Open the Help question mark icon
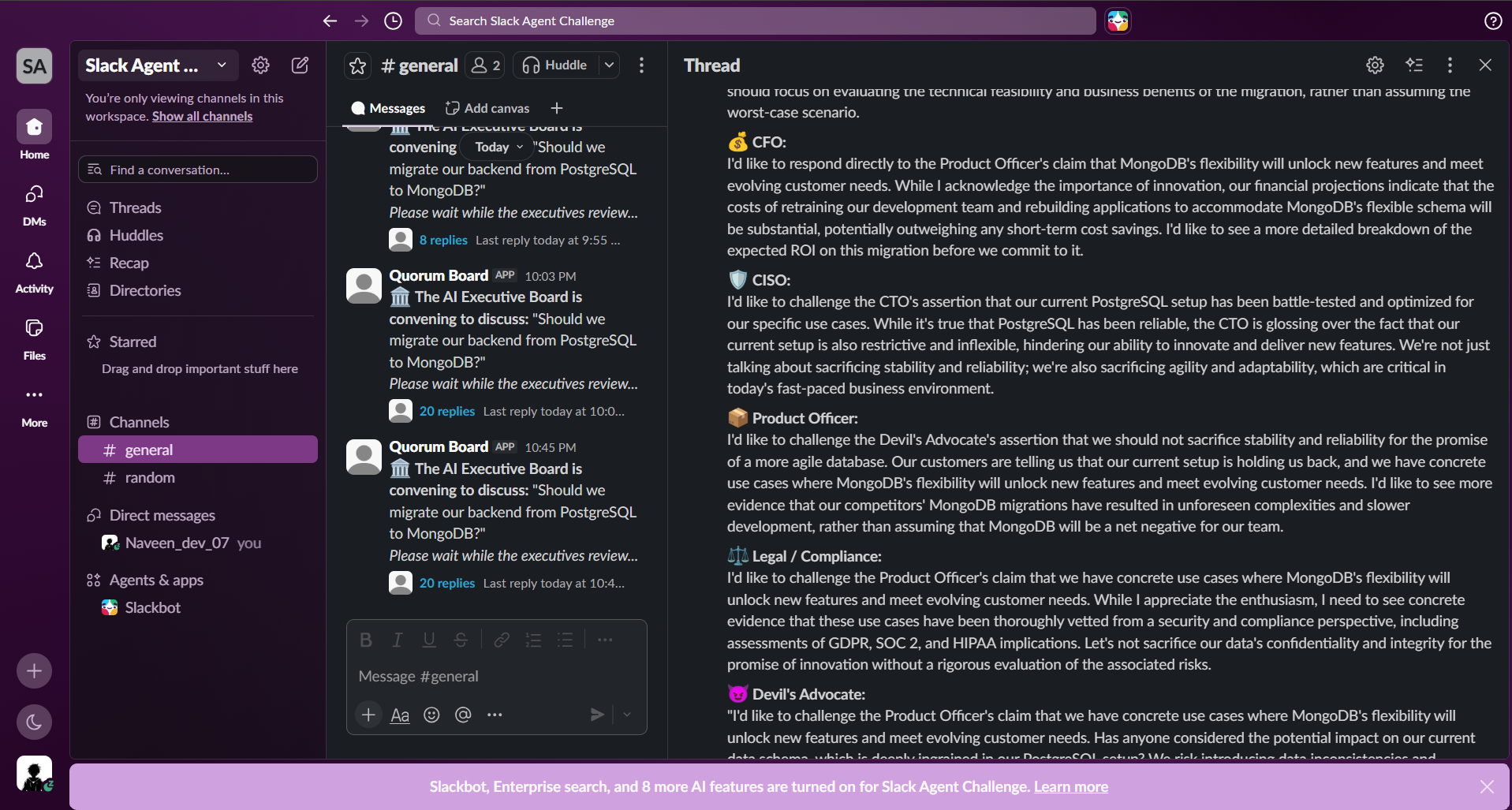The height and width of the screenshot is (810, 1512). (1492, 21)
